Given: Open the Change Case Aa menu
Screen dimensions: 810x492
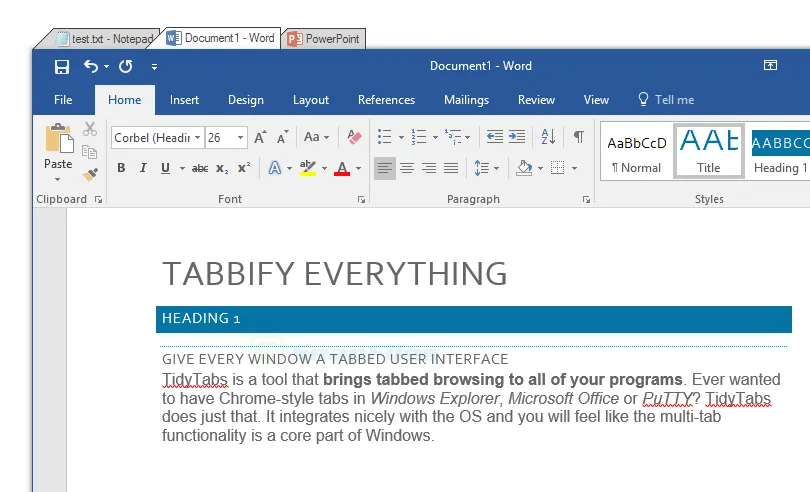Looking at the screenshot, I should 316,137.
